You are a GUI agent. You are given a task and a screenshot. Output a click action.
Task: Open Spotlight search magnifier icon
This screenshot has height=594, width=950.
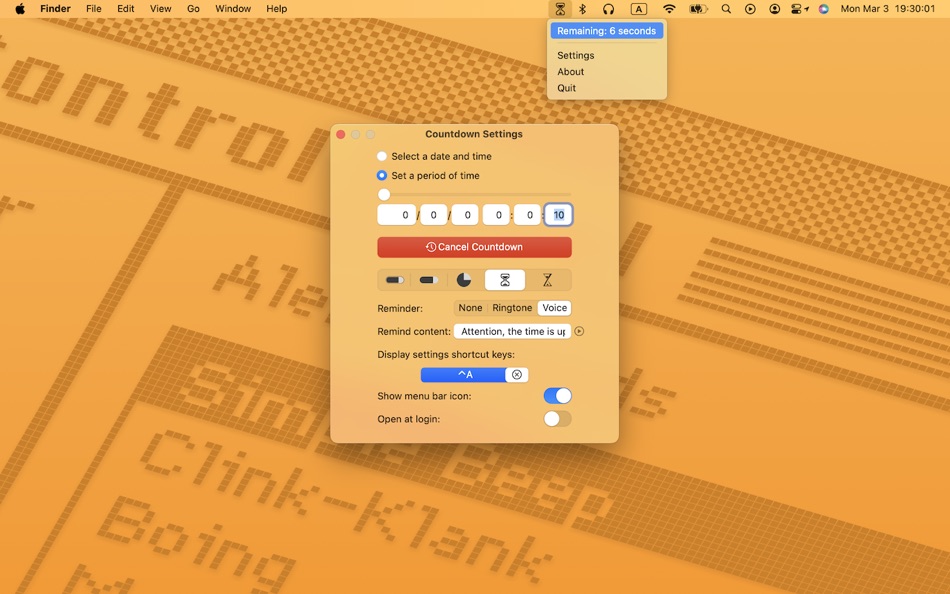(726, 8)
